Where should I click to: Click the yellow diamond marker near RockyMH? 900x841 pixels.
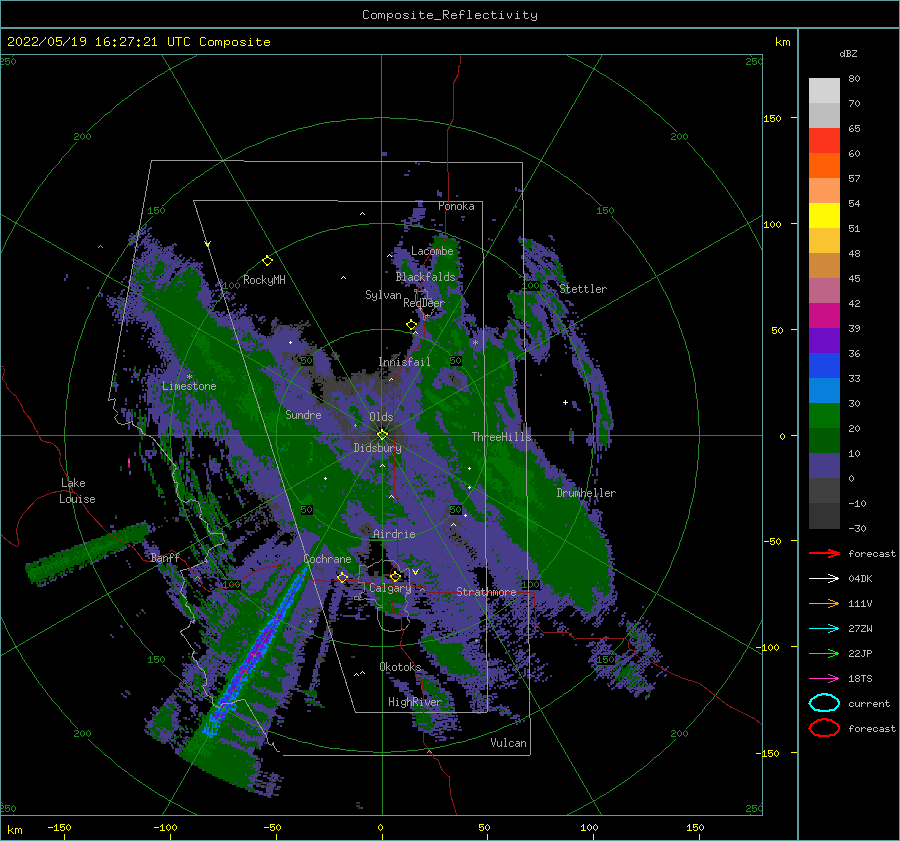click(267, 261)
